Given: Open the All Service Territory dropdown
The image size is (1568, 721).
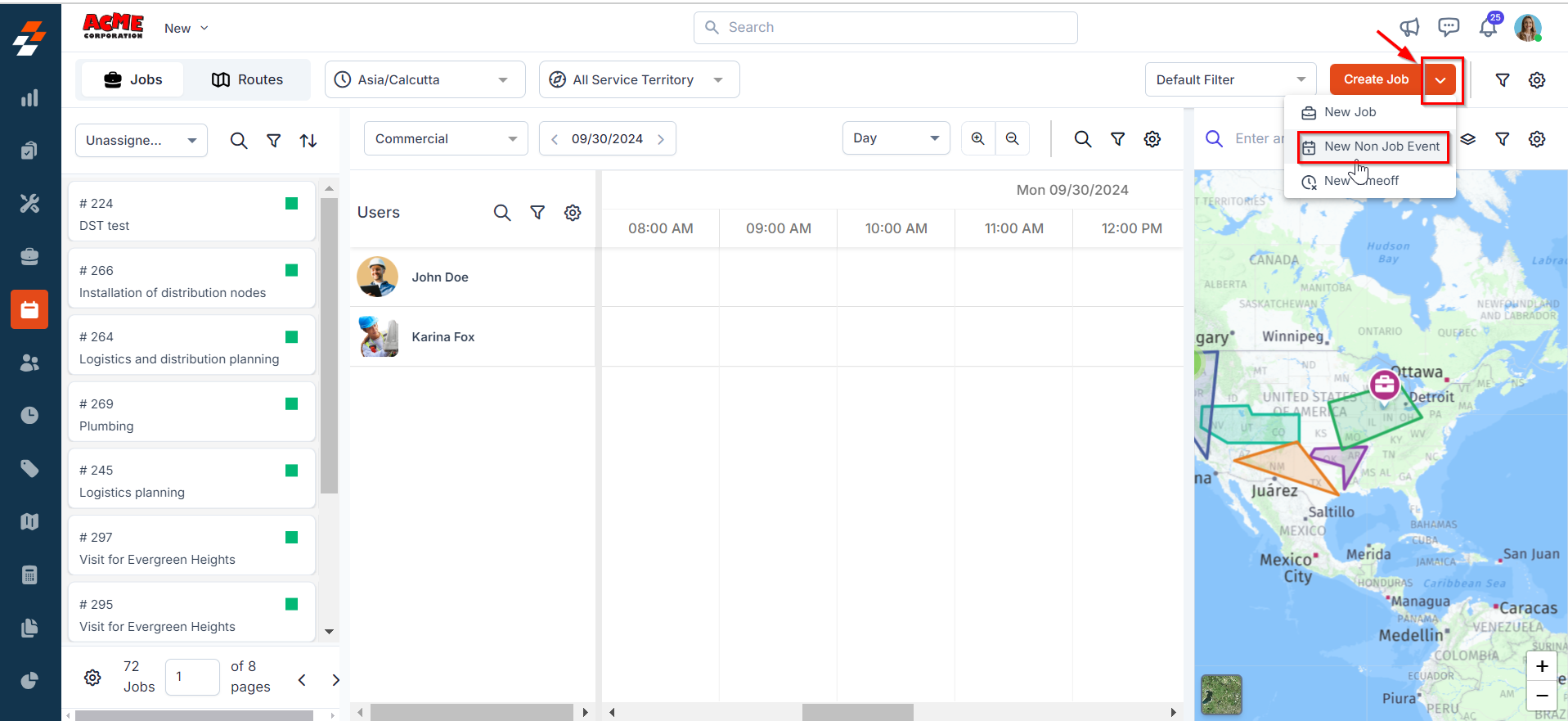Looking at the screenshot, I should click(639, 79).
